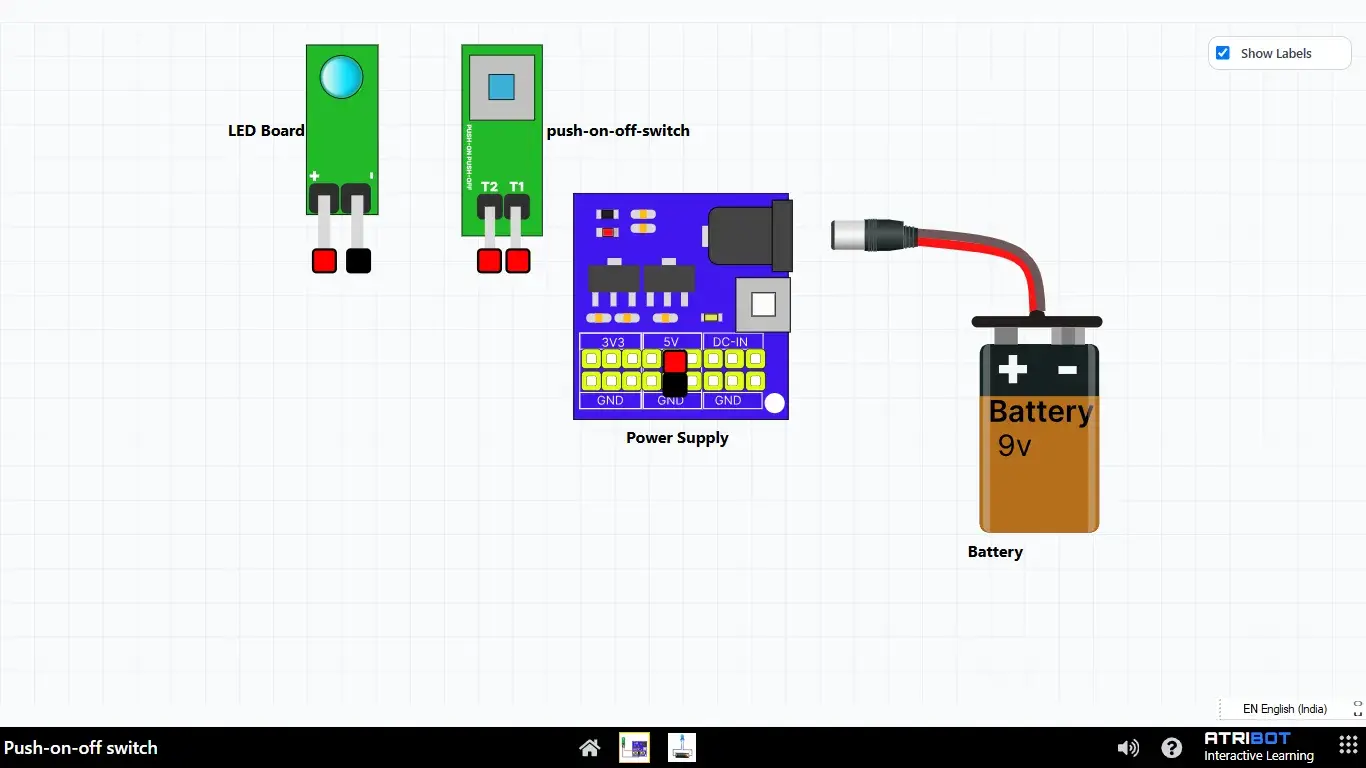Uncheck the Show Labels checkbox
Viewport: 1366px width, 768px height.
(x=1222, y=53)
